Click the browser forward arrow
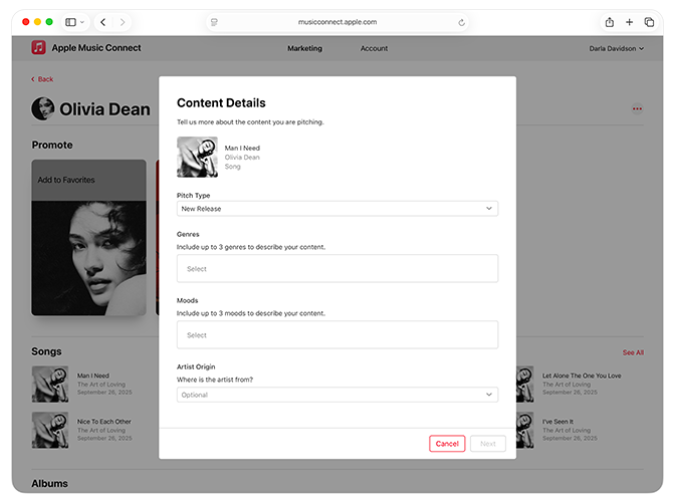This screenshot has width=676, height=504. [123, 22]
